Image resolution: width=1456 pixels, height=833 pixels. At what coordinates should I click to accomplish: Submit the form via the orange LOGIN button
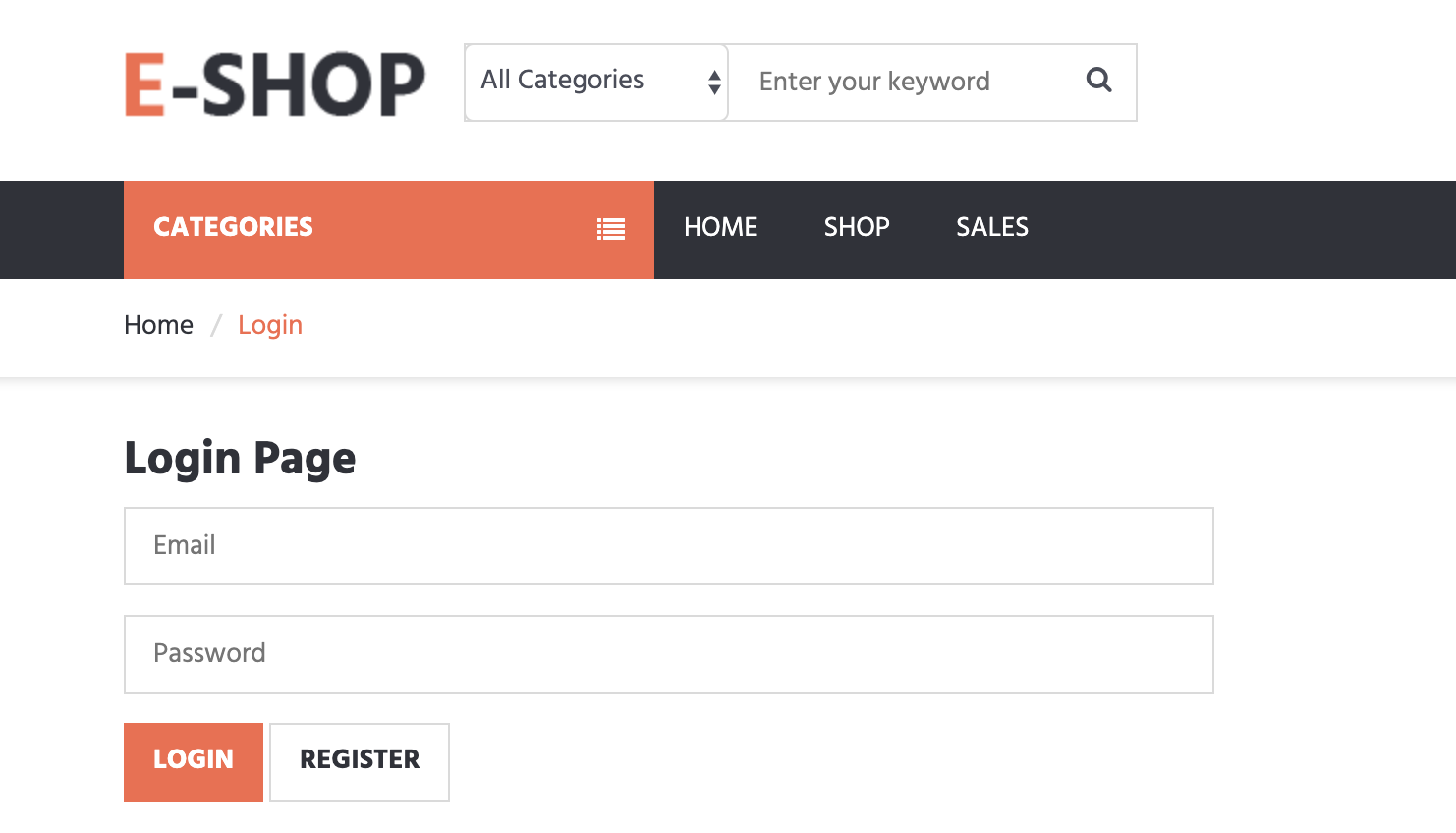193,760
